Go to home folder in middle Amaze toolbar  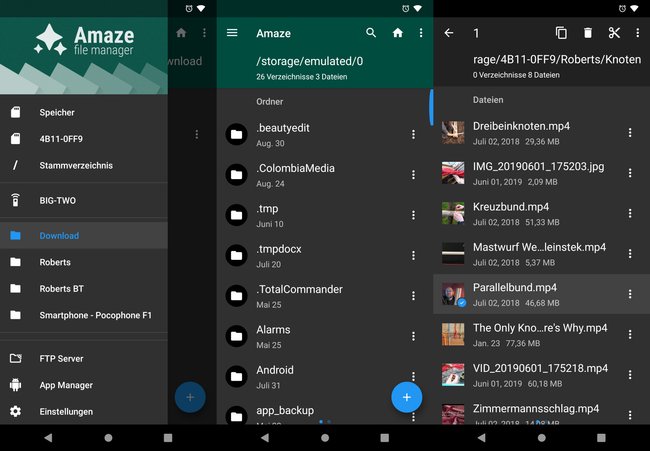coord(398,33)
